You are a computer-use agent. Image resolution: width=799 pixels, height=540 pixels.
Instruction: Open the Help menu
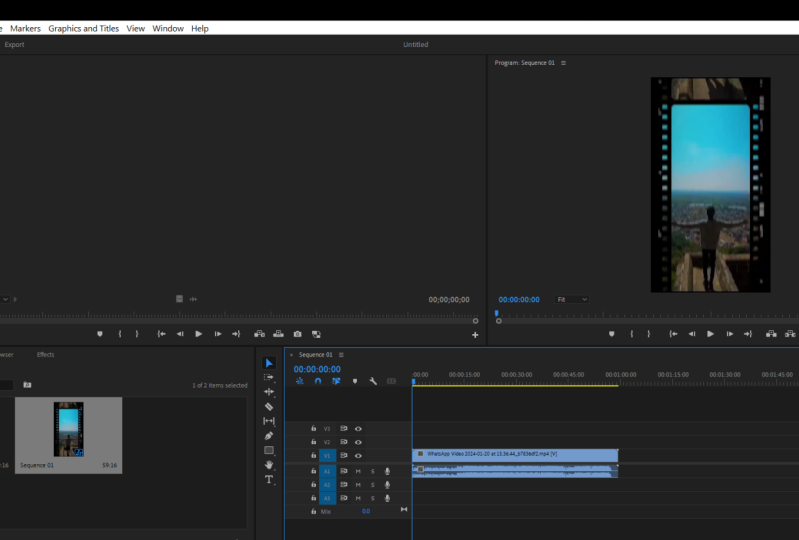click(x=200, y=29)
